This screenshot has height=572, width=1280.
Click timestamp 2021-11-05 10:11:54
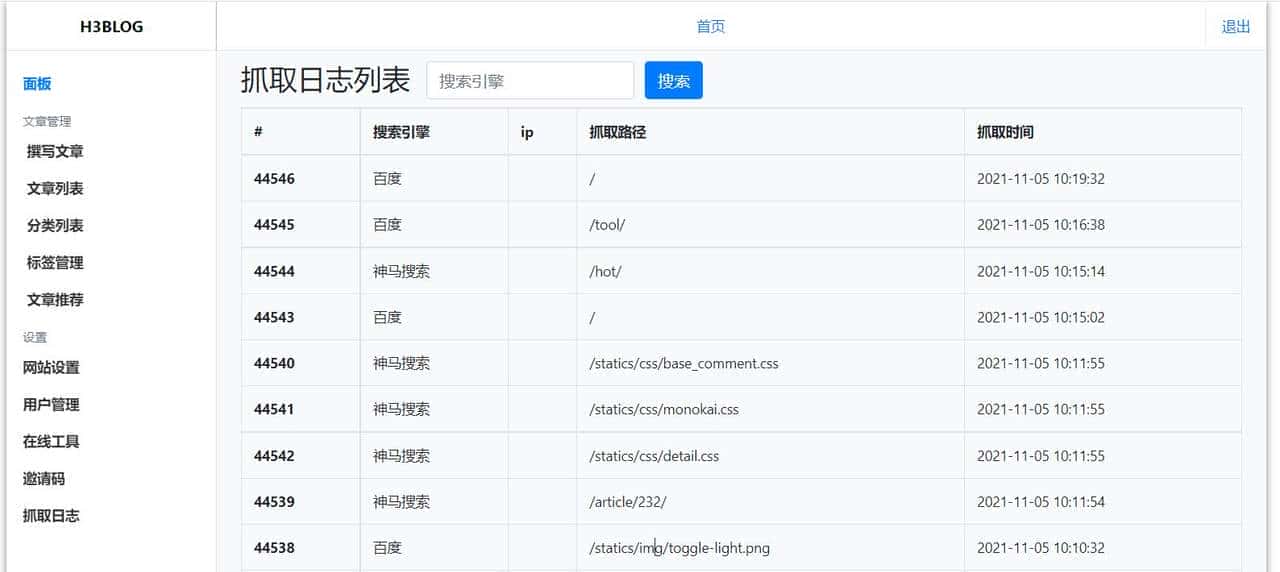point(1041,502)
